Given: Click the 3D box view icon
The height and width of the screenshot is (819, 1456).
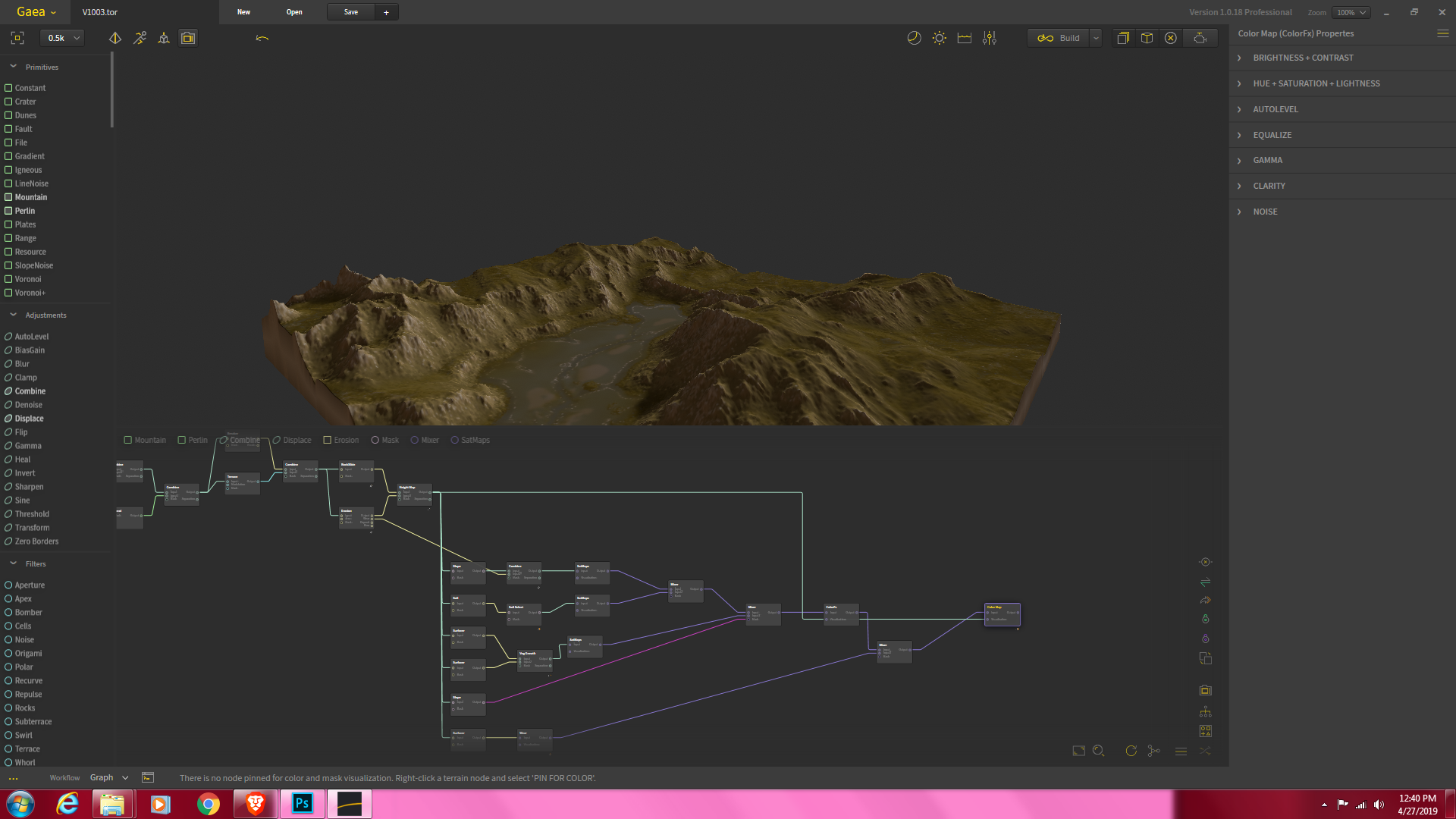Looking at the screenshot, I should pos(1147,38).
